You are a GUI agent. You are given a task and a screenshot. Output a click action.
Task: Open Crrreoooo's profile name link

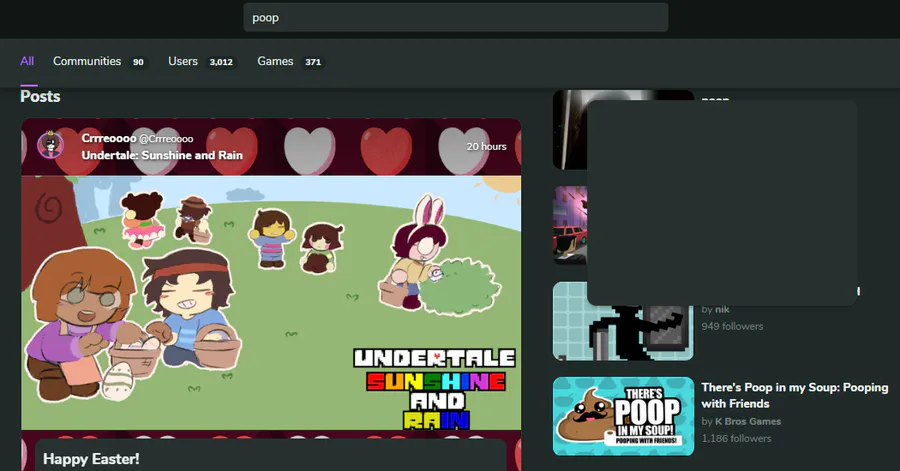tap(109, 138)
